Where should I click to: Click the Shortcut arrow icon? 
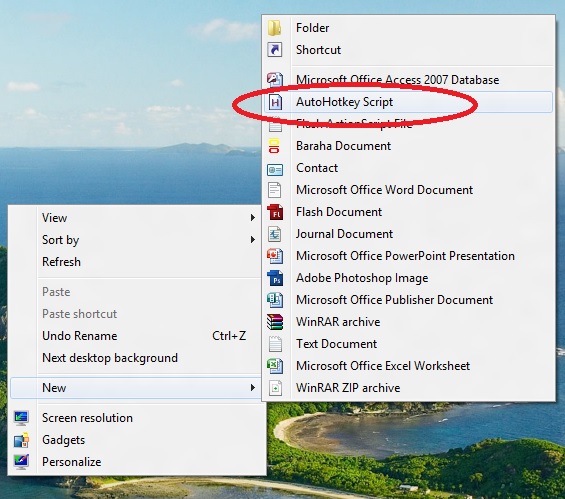pyautogui.click(x=275, y=50)
